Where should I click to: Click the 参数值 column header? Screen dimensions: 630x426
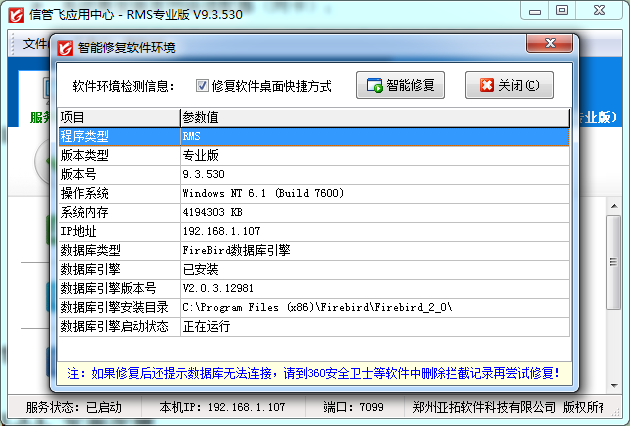[x=374, y=118]
